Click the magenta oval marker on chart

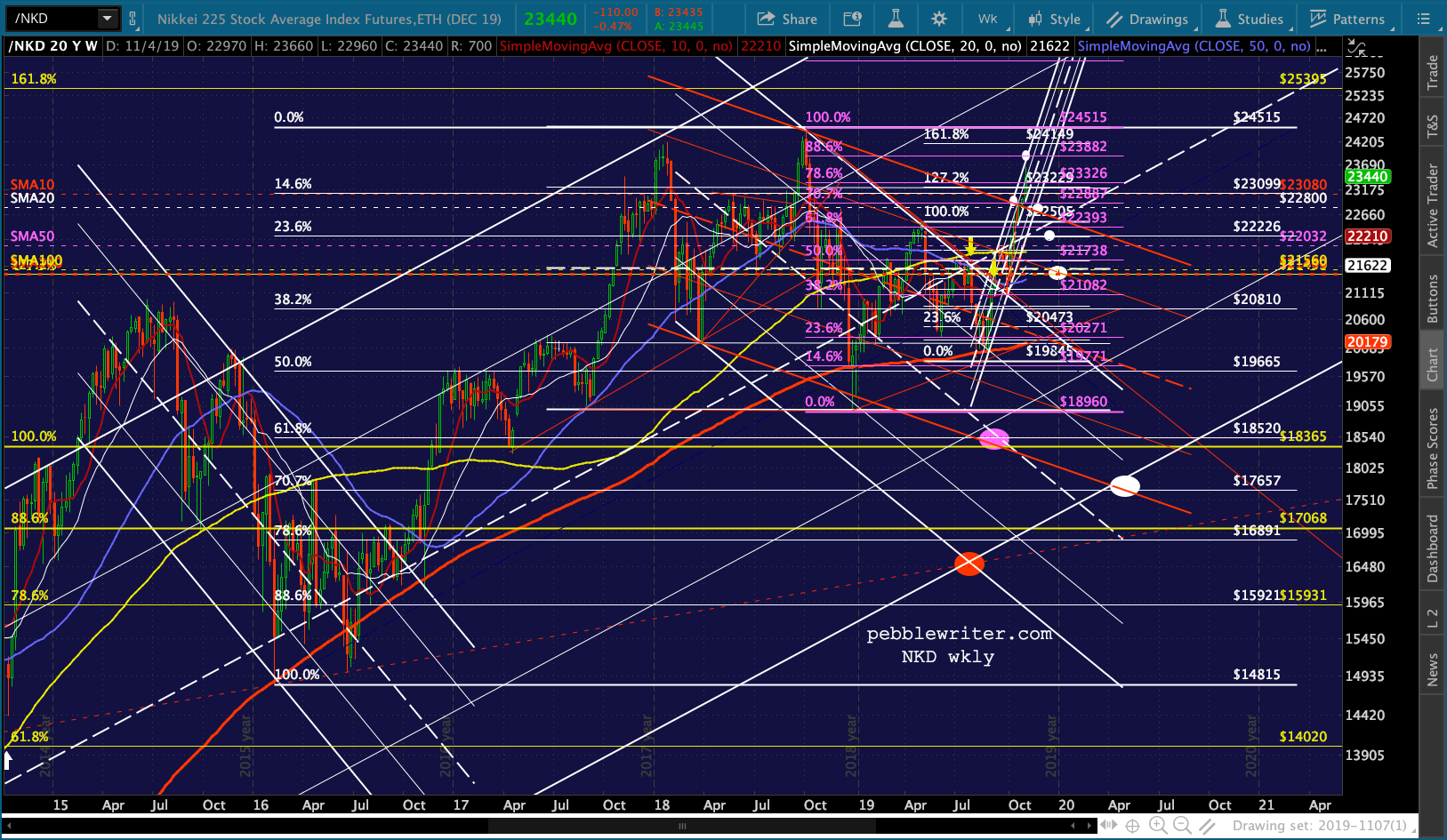(x=994, y=438)
